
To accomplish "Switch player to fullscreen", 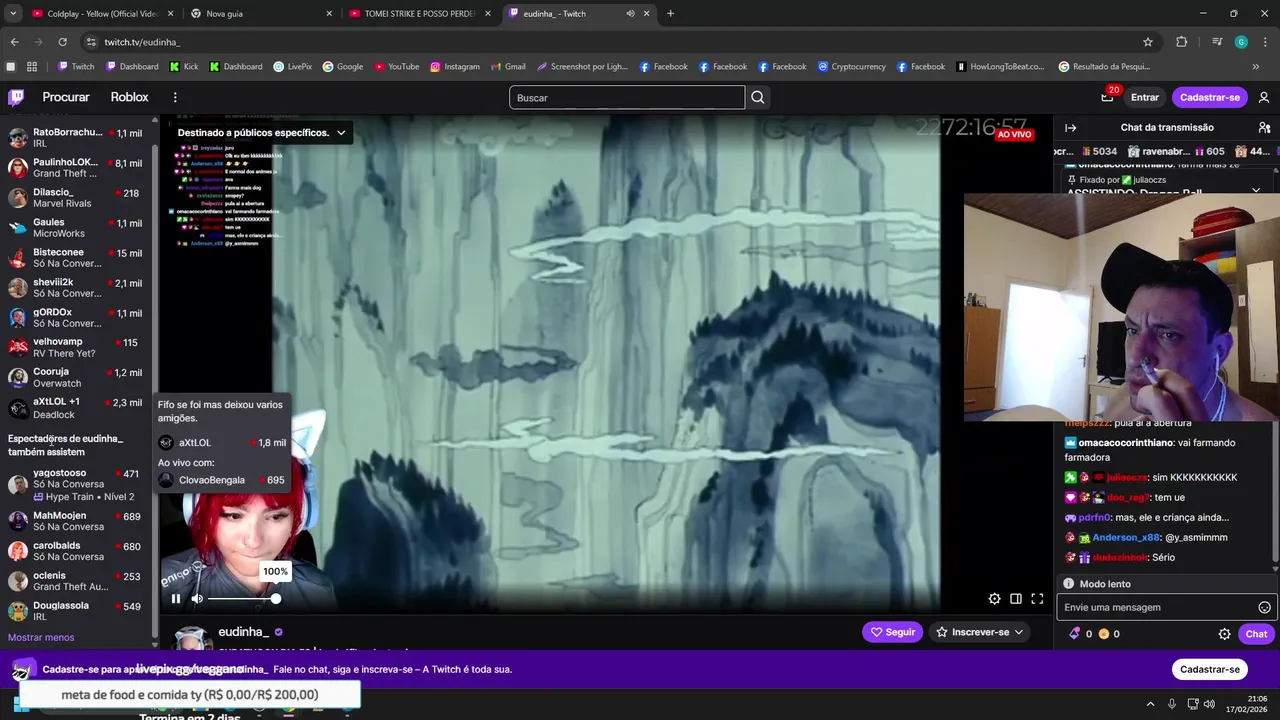I will (1037, 599).
